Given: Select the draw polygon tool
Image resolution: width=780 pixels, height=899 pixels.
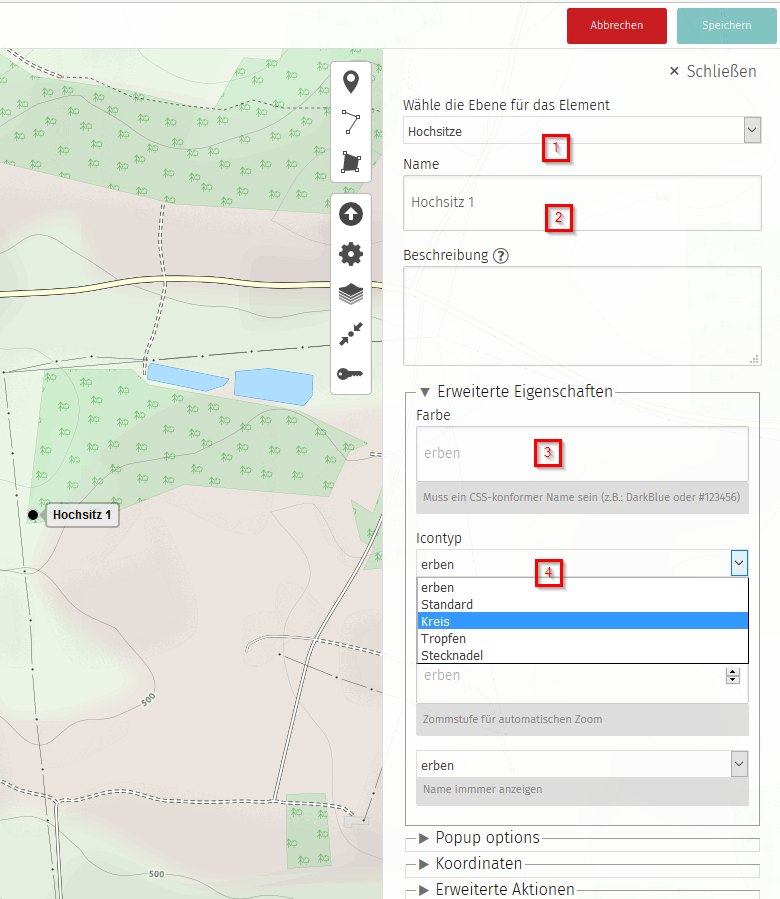Looking at the screenshot, I should coord(351,162).
